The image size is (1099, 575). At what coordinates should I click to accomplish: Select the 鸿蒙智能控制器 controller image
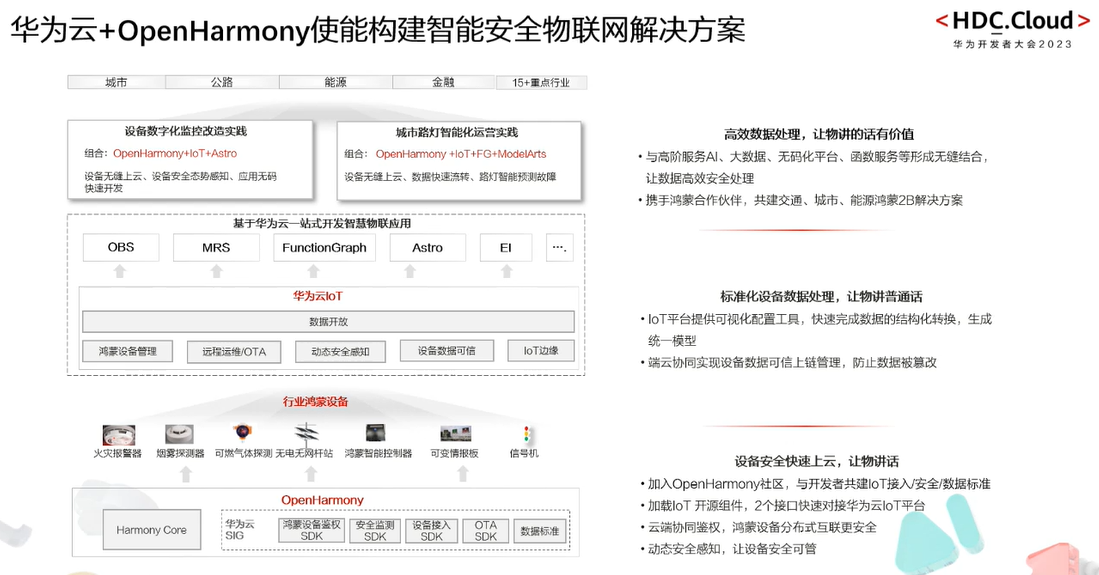coord(376,433)
